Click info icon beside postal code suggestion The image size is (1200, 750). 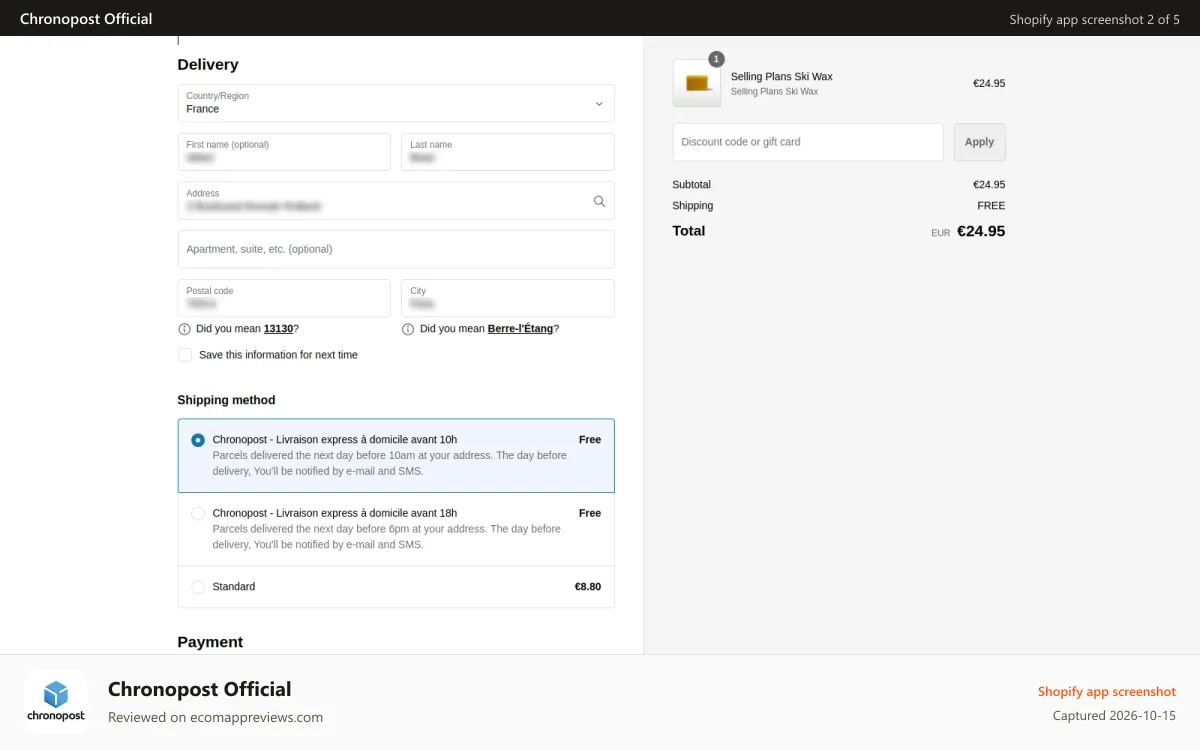[184, 329]
